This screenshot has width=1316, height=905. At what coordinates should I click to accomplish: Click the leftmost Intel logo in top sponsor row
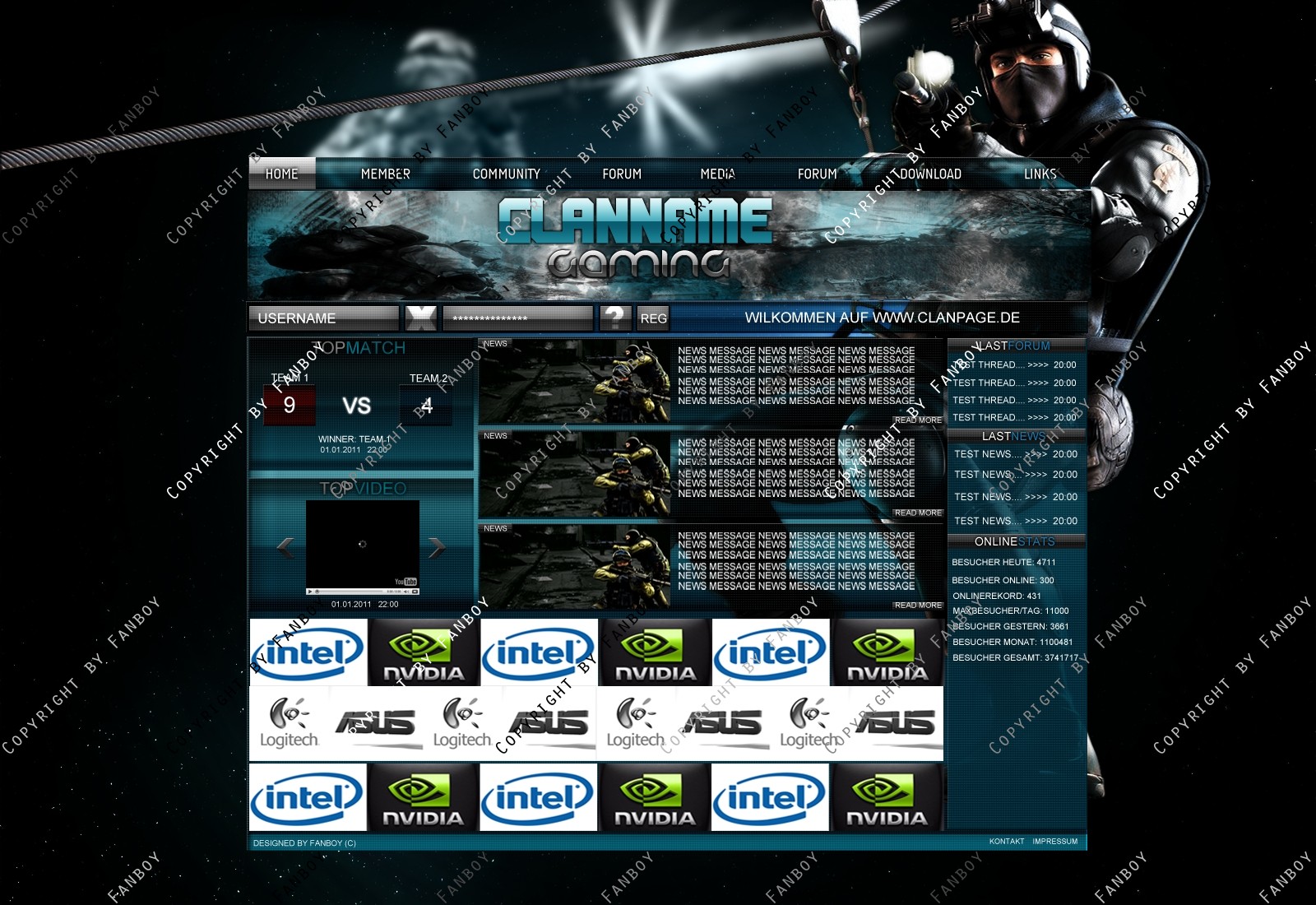point(308,652)
